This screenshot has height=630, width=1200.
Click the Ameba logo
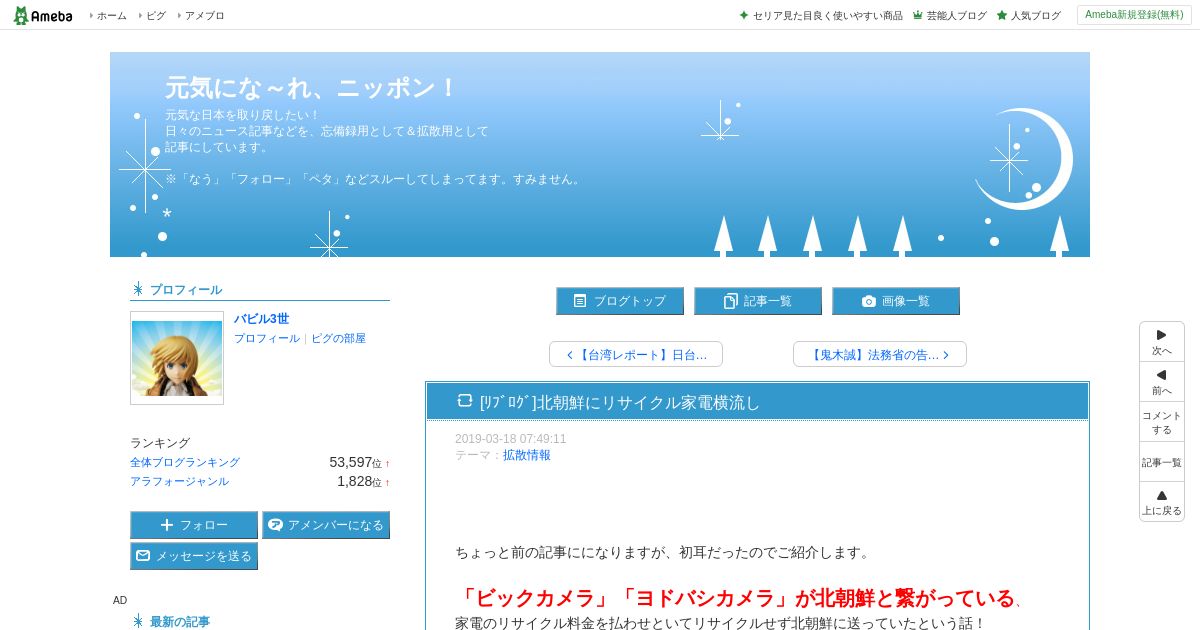coord(42,15)
